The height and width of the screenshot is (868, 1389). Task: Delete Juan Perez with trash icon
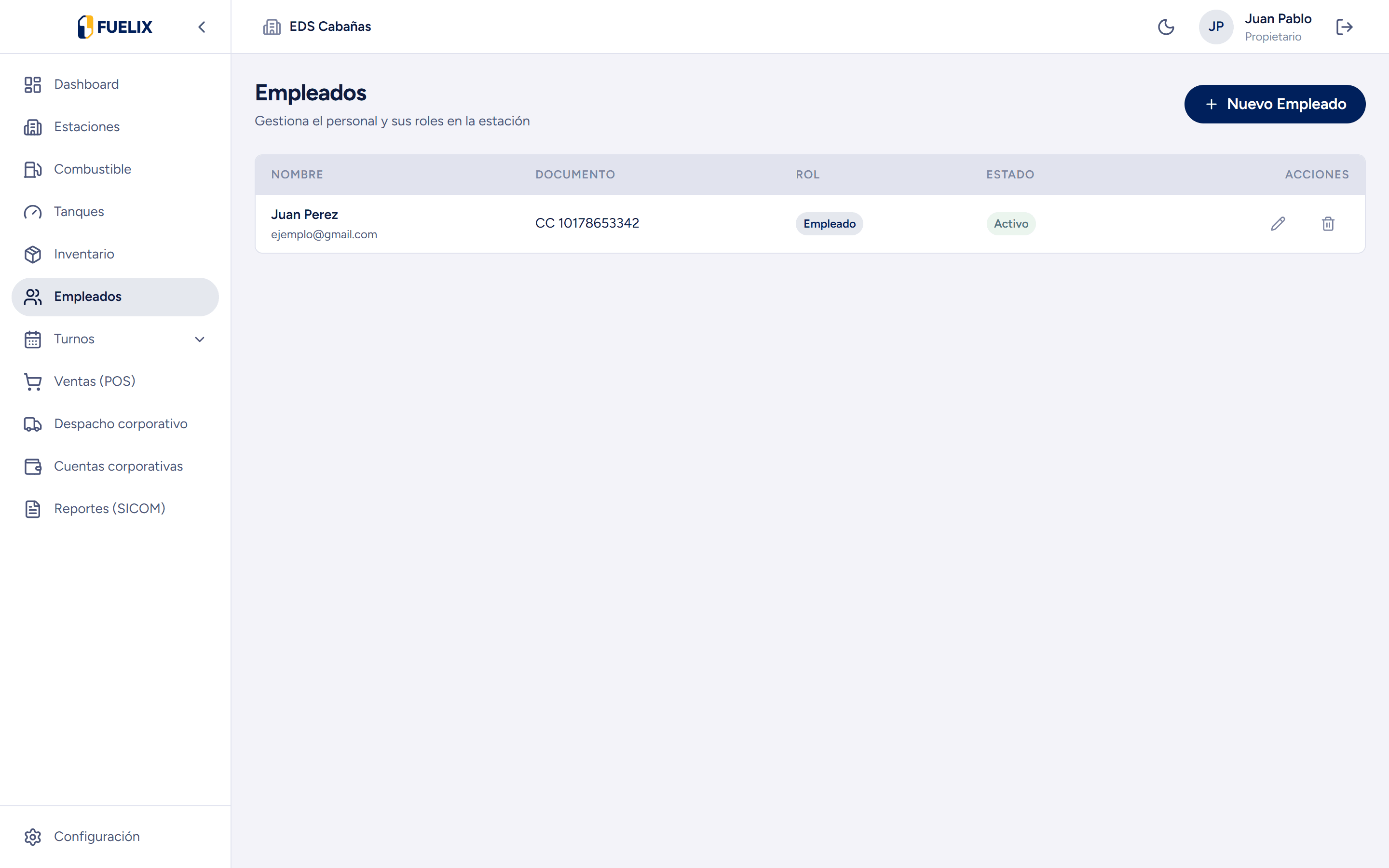pyautogui.click(x=1328, y=224)
